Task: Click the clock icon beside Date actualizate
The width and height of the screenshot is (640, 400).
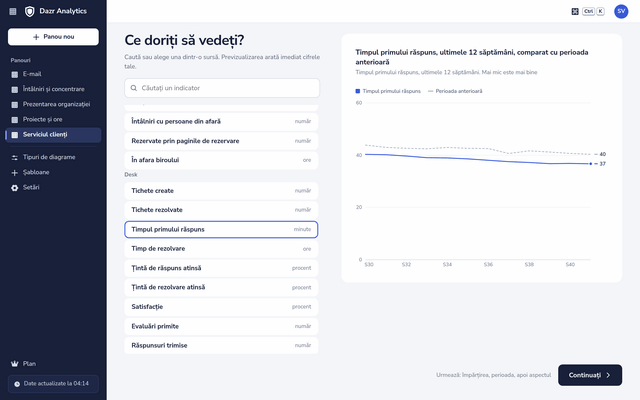Action: pos(17,384)
